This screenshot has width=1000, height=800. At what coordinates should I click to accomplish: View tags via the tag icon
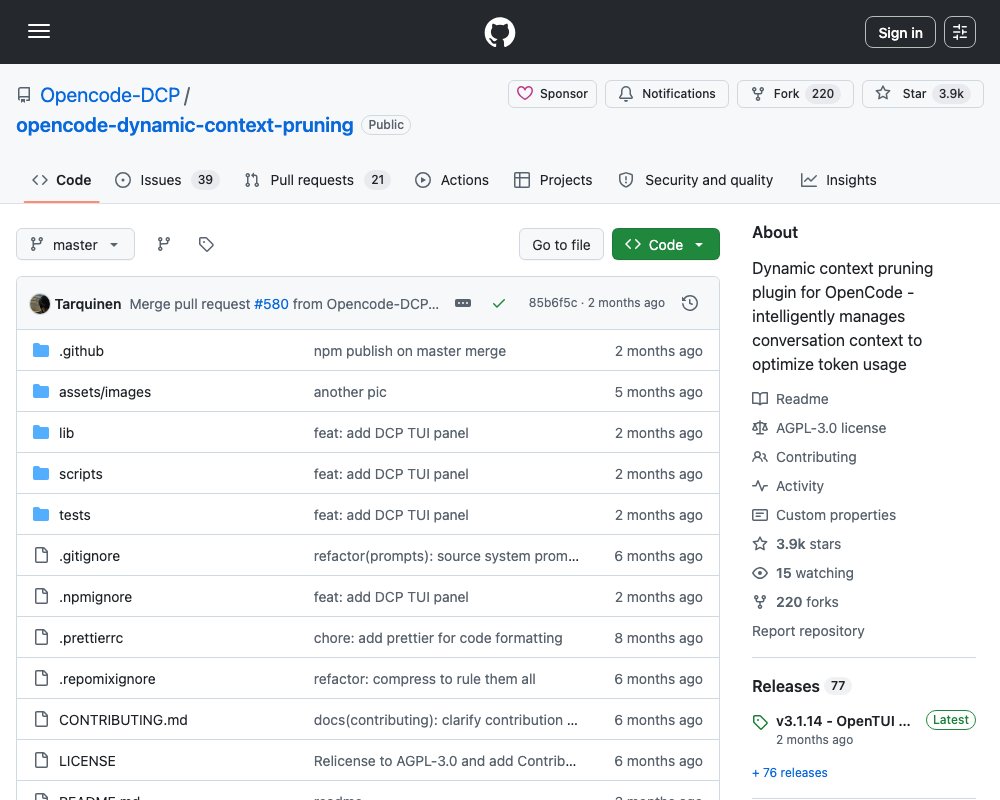pyautogui.click(x=206, y=244)
